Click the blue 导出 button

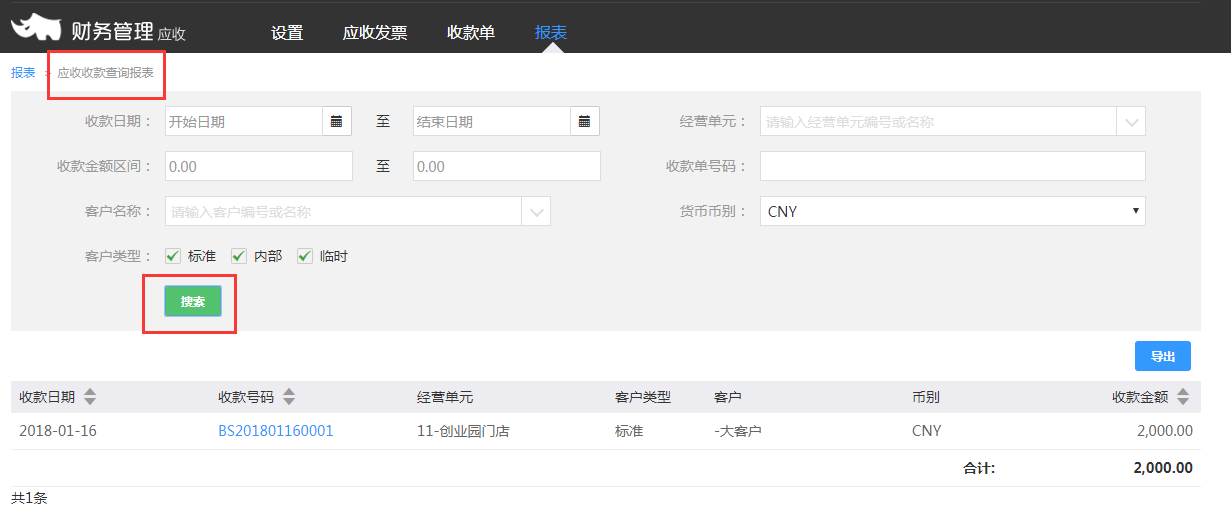pos(1163,356)
